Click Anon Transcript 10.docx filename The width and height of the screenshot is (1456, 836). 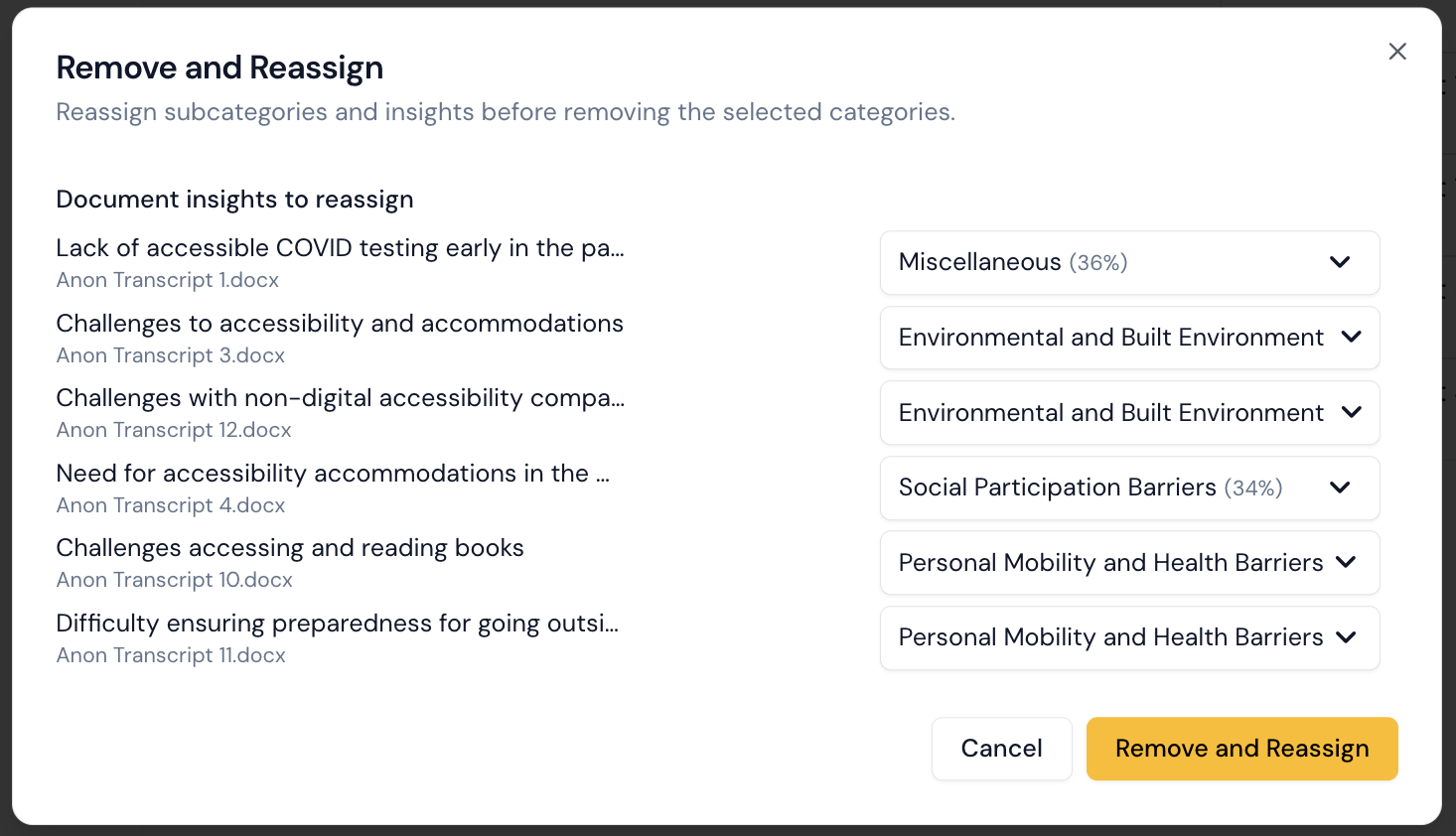tap(174, 579)
